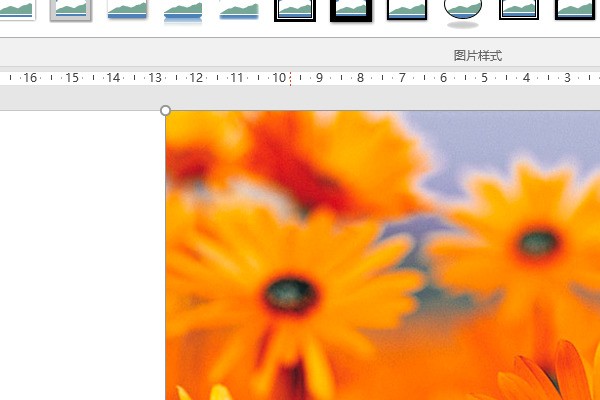Apply the soft-edge rectangle picture style

(239, 10)
